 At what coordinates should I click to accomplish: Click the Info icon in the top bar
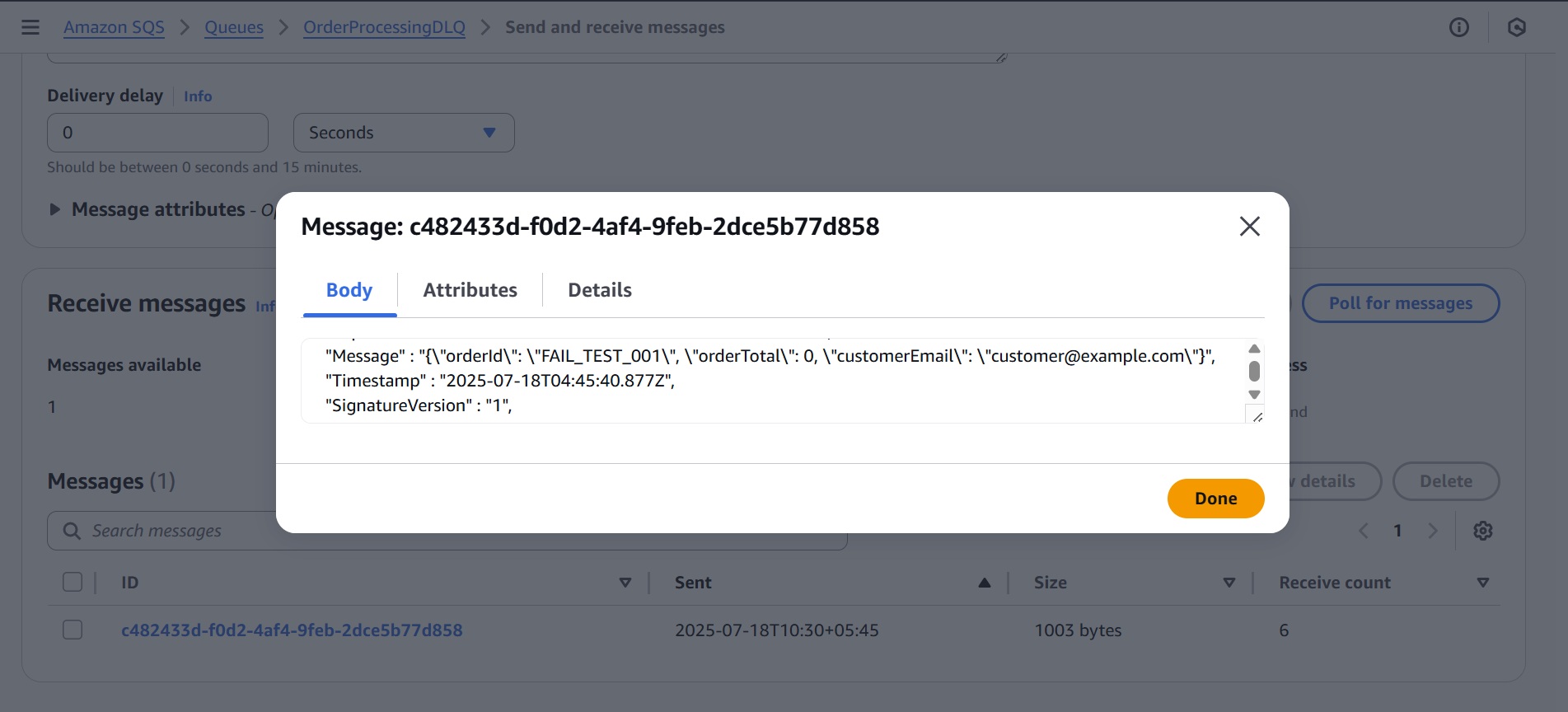coord(1458,27)
